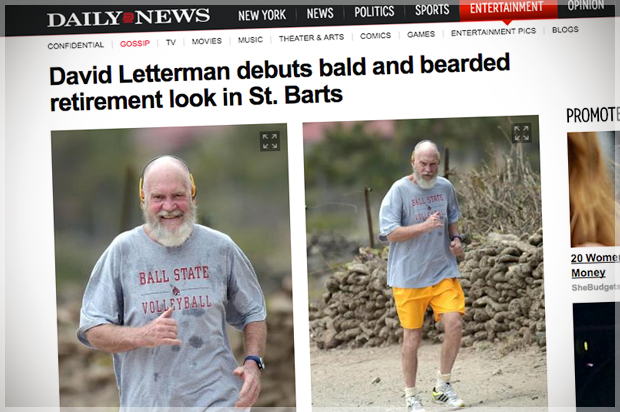
Task: Expand the right jogging photo fullscreen
Action: click(x=521, y=133)
